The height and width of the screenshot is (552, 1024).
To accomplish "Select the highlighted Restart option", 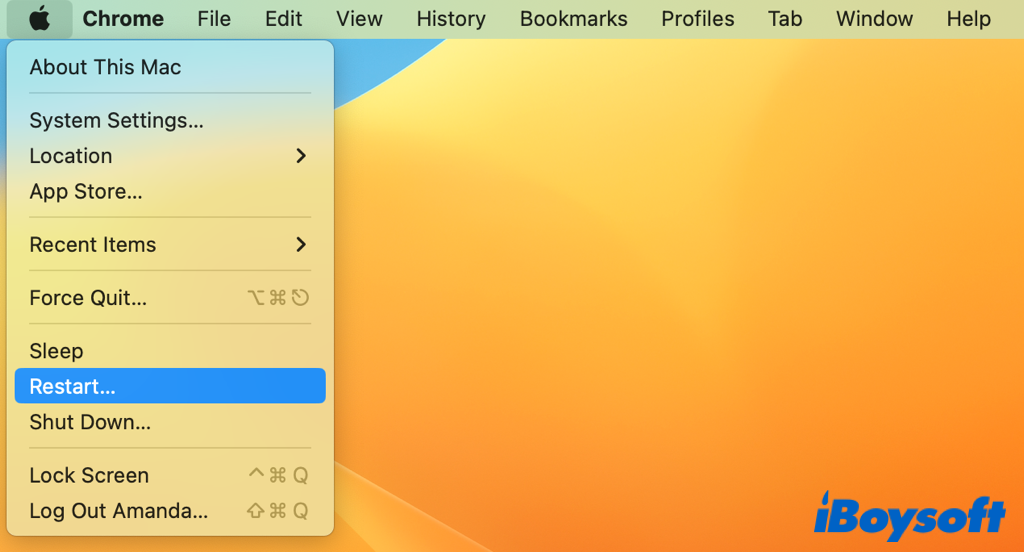I will [x=72, y=386].
